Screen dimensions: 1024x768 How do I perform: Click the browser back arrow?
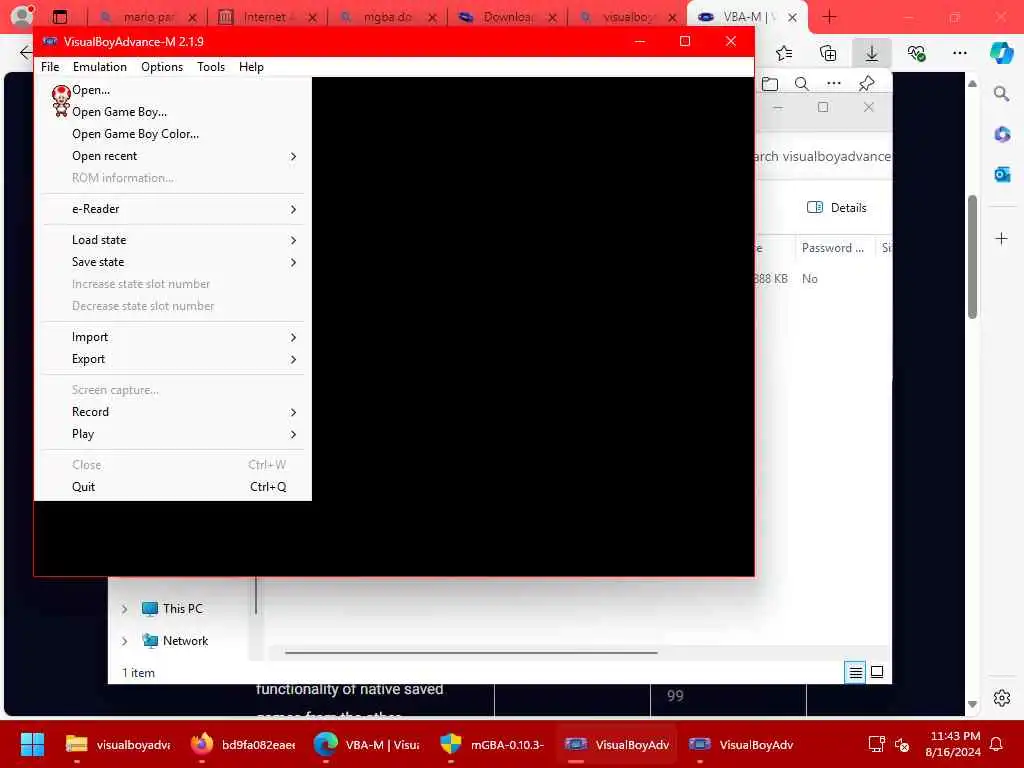[25, 53]
